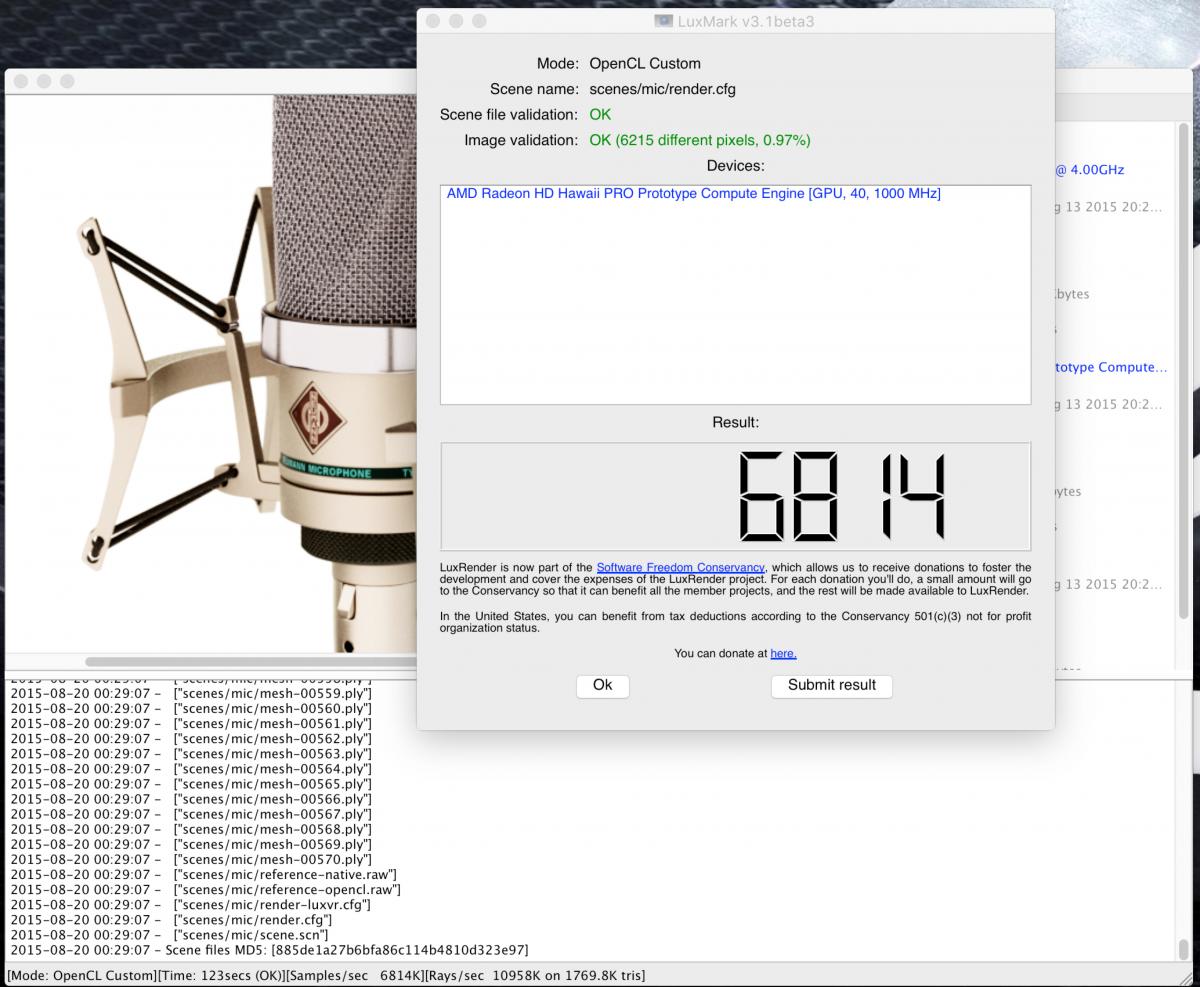Select log line scenes/mic/scene.scn
Viewport: 1200px width, 987px height.
170,934
